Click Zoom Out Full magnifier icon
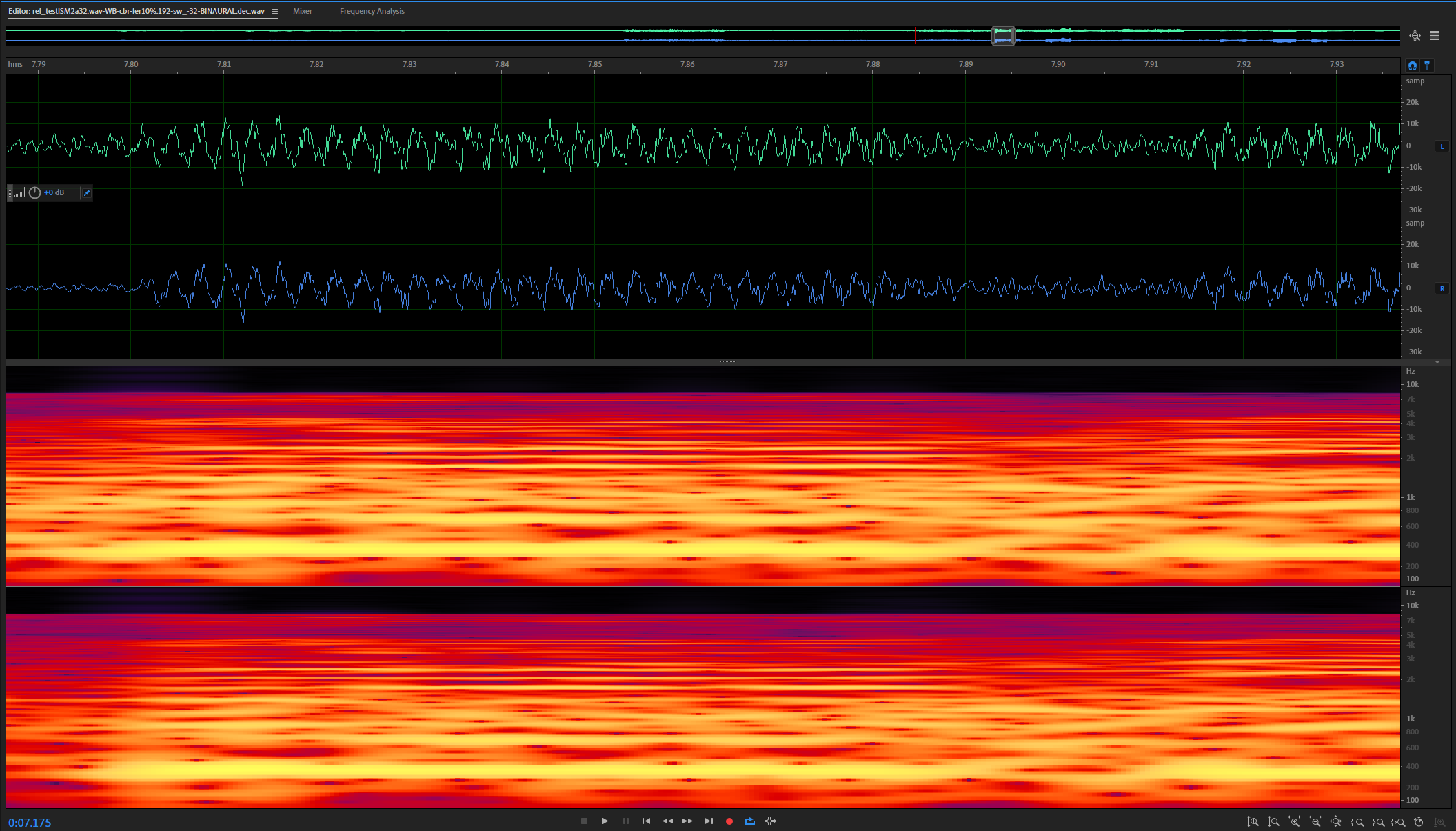The width and height of the screenshot is (1456, 831). point(1335,821)
